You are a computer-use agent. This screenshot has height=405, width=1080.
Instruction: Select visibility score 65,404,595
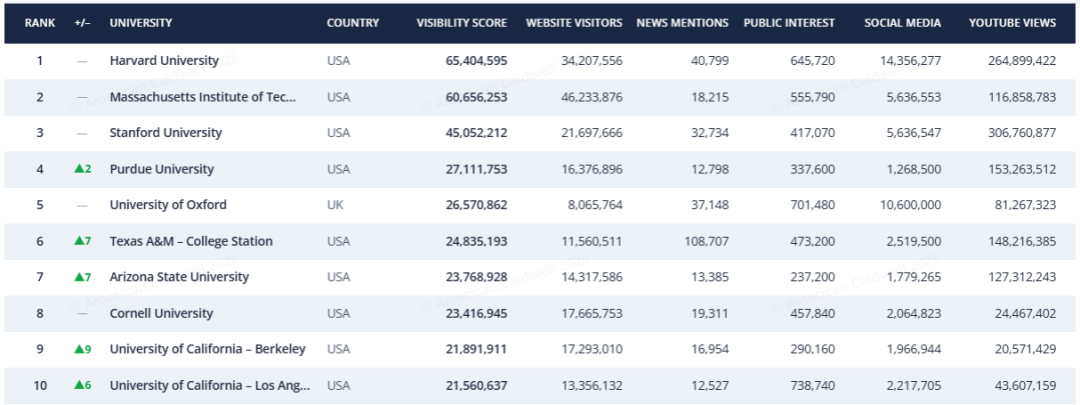coord(476,61)
